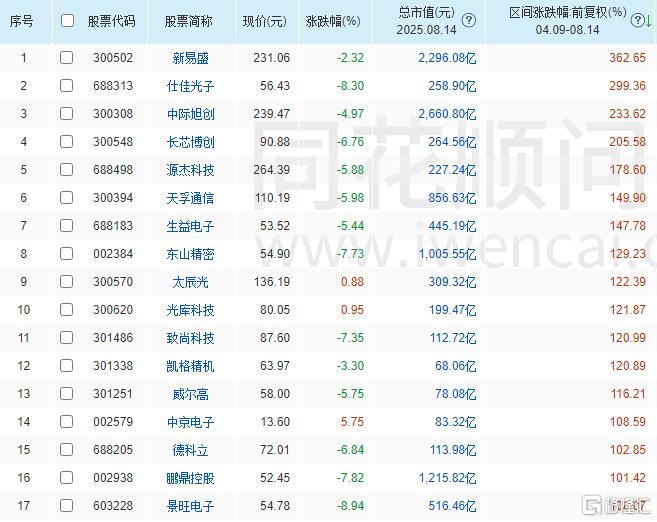Check the box for 300548 长芯博创

coord(66,142)
